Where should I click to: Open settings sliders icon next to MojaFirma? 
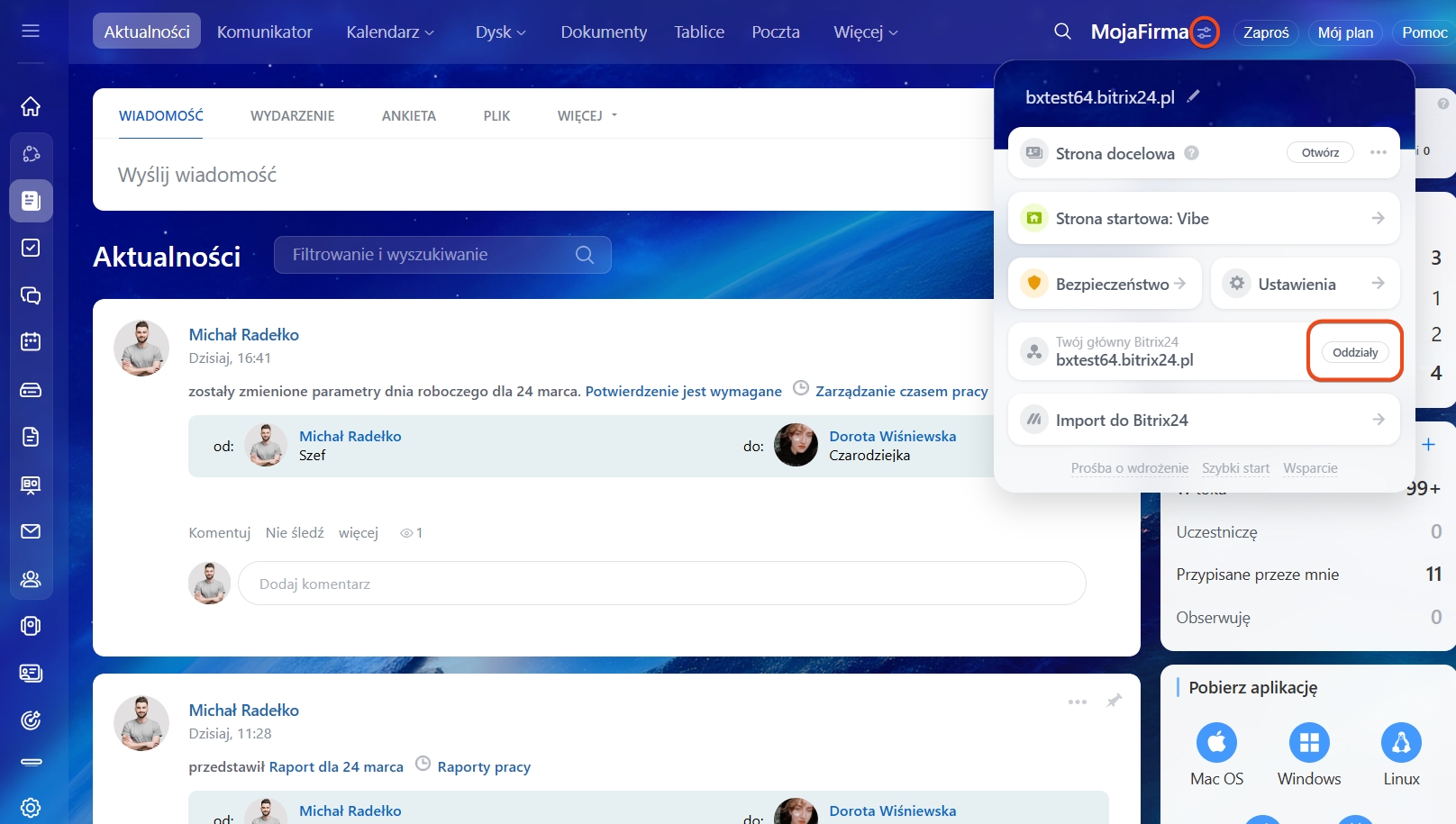1205,33
